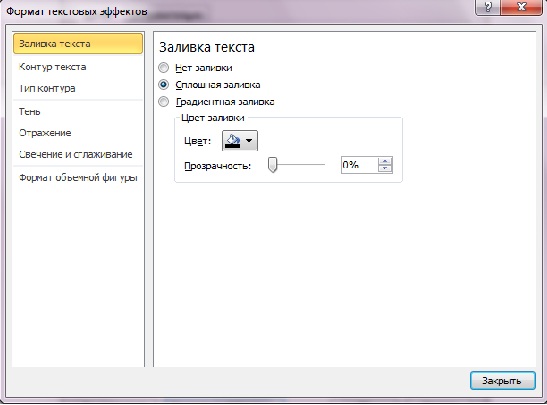
Task: Click the Прозрачность label
Action: (218, 165)
